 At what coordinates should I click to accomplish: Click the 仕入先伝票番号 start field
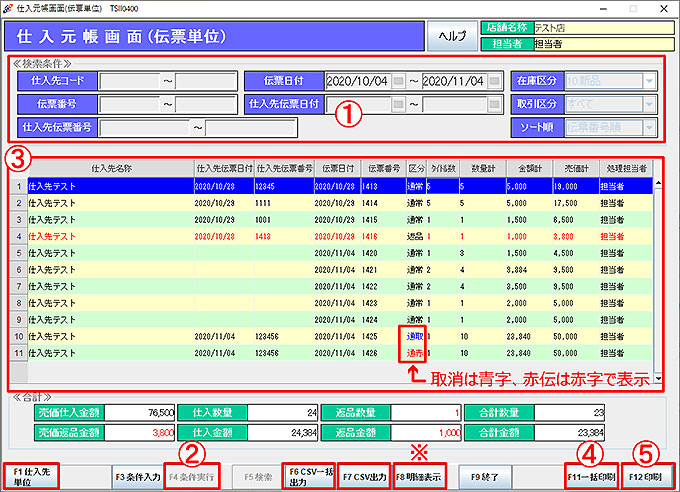coord(144,128)
